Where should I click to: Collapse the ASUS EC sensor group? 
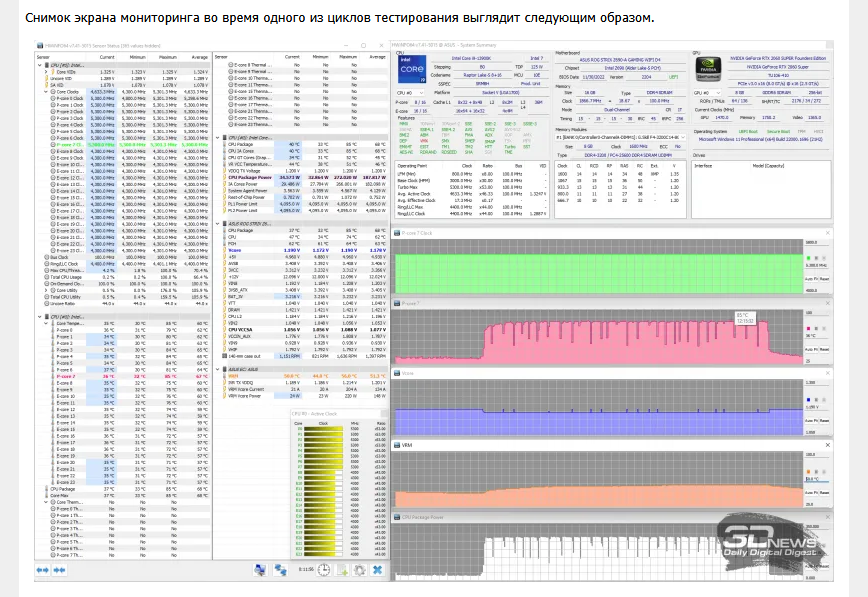pyautogui.click(x=218, y=369)
